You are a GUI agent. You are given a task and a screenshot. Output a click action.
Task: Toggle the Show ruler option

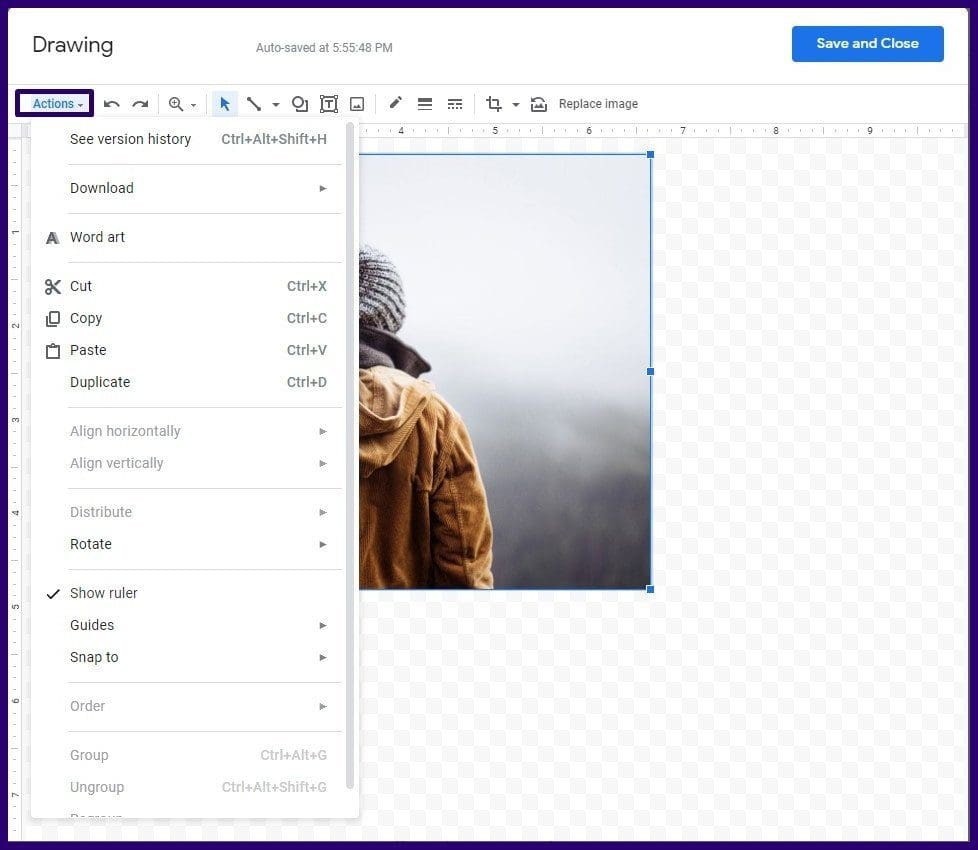tap(194, 593)
